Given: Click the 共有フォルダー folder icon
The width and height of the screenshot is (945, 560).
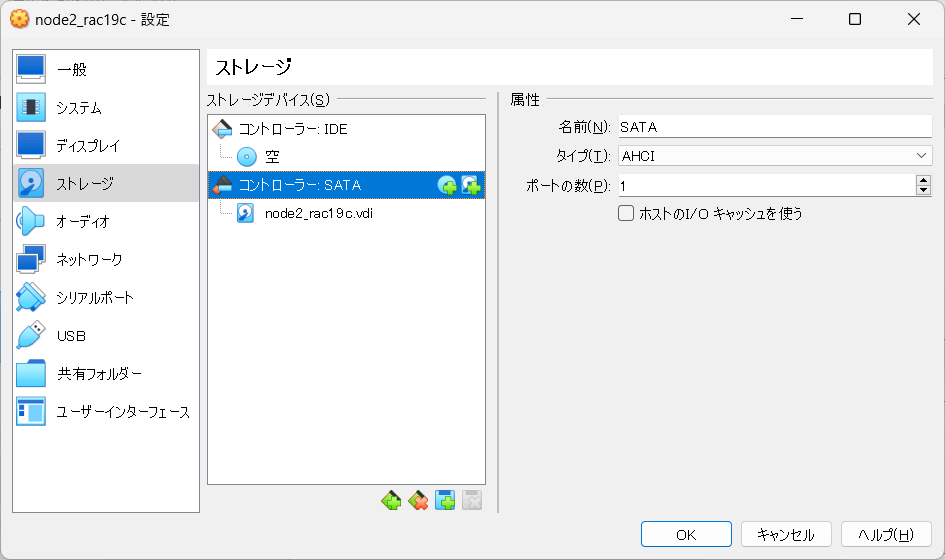Looking at the screenshot, I should [x=31, y=373].
